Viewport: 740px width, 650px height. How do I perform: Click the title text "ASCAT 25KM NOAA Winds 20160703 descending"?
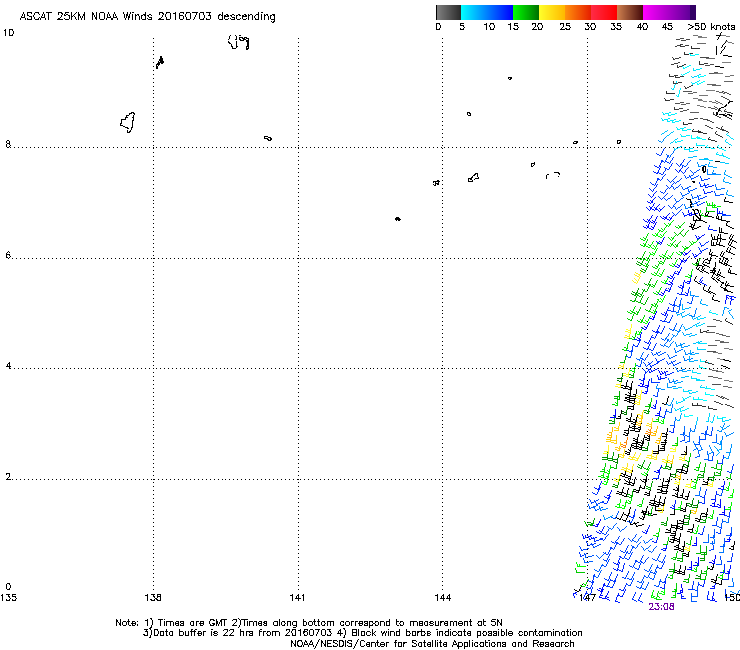coord(148,17)
